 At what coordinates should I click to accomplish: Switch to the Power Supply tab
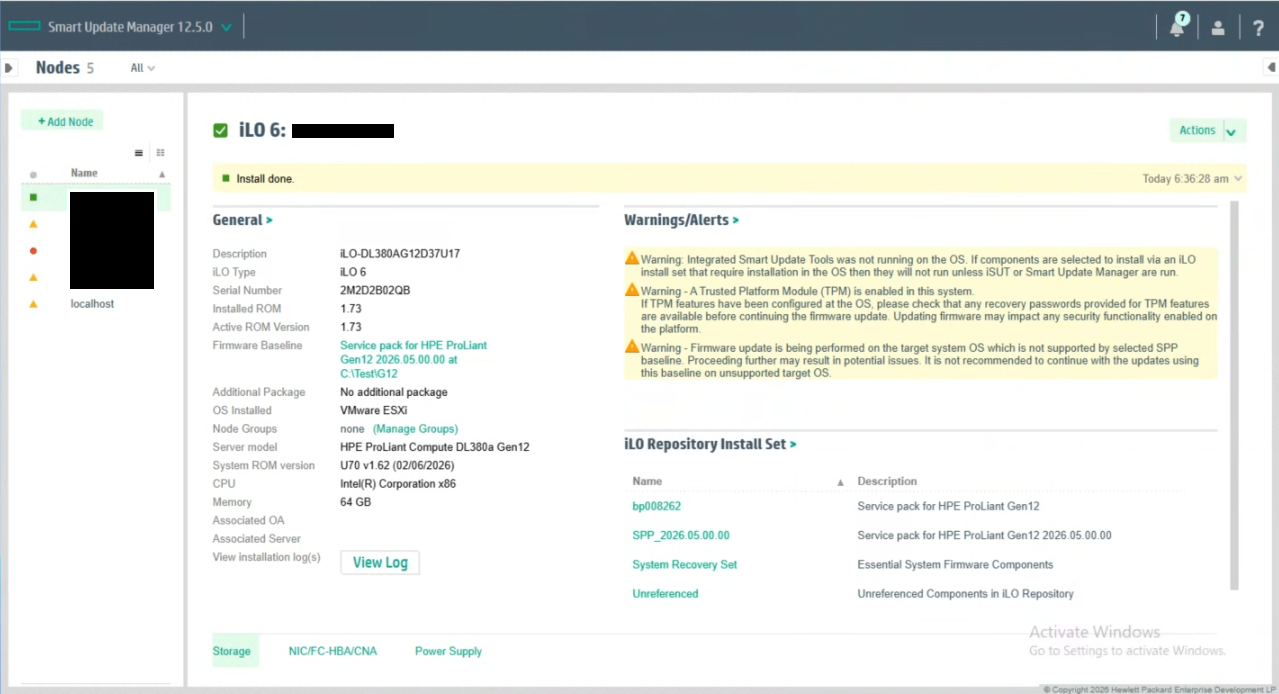coord(448,651)
